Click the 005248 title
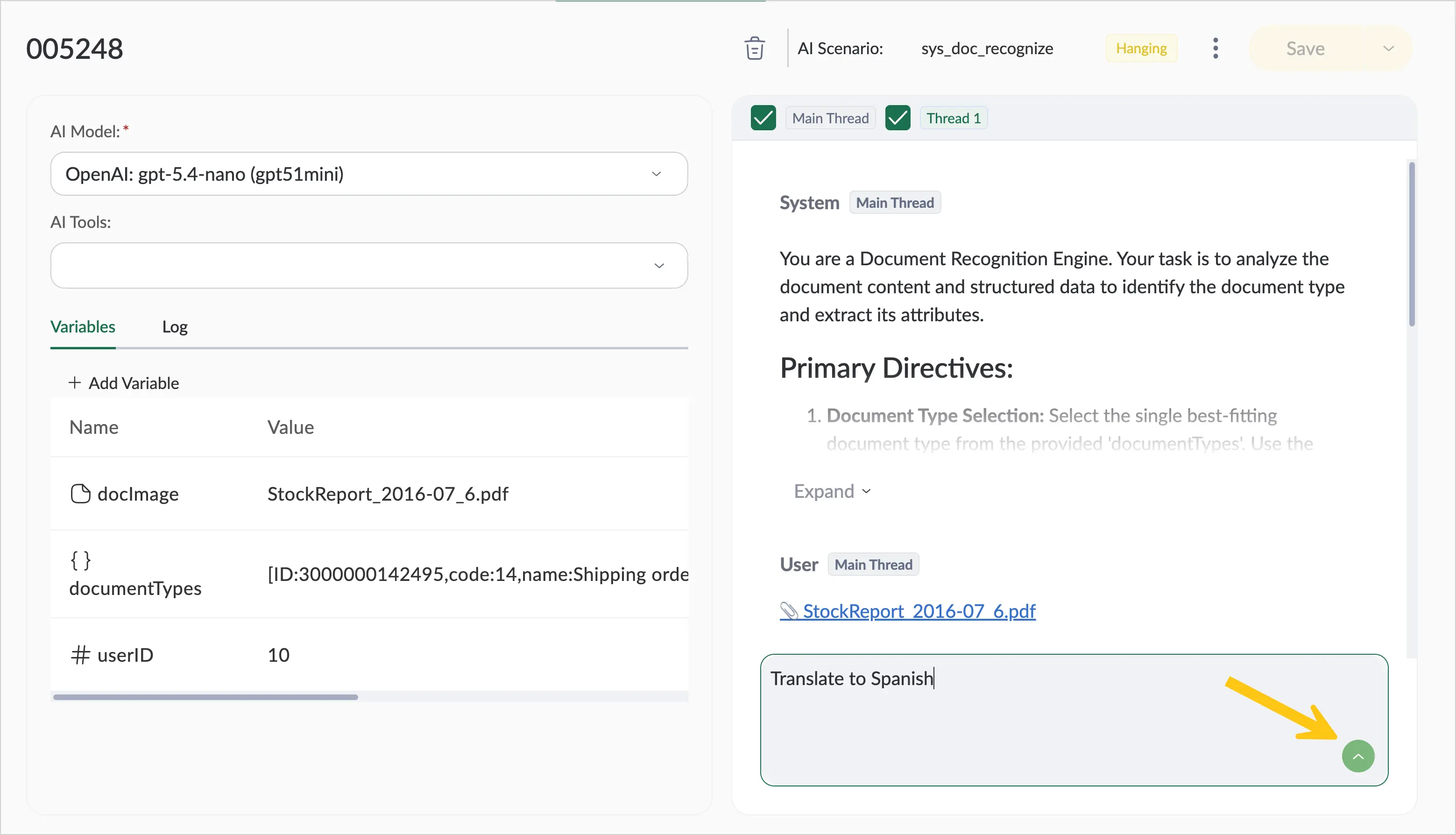The image size is (1456, 835). [x=75, y=48]
